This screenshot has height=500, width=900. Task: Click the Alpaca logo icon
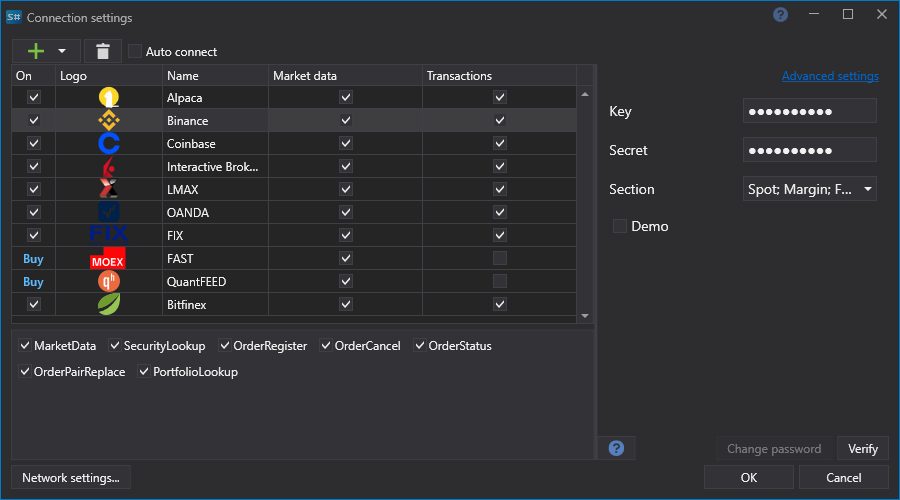[108, 98]
